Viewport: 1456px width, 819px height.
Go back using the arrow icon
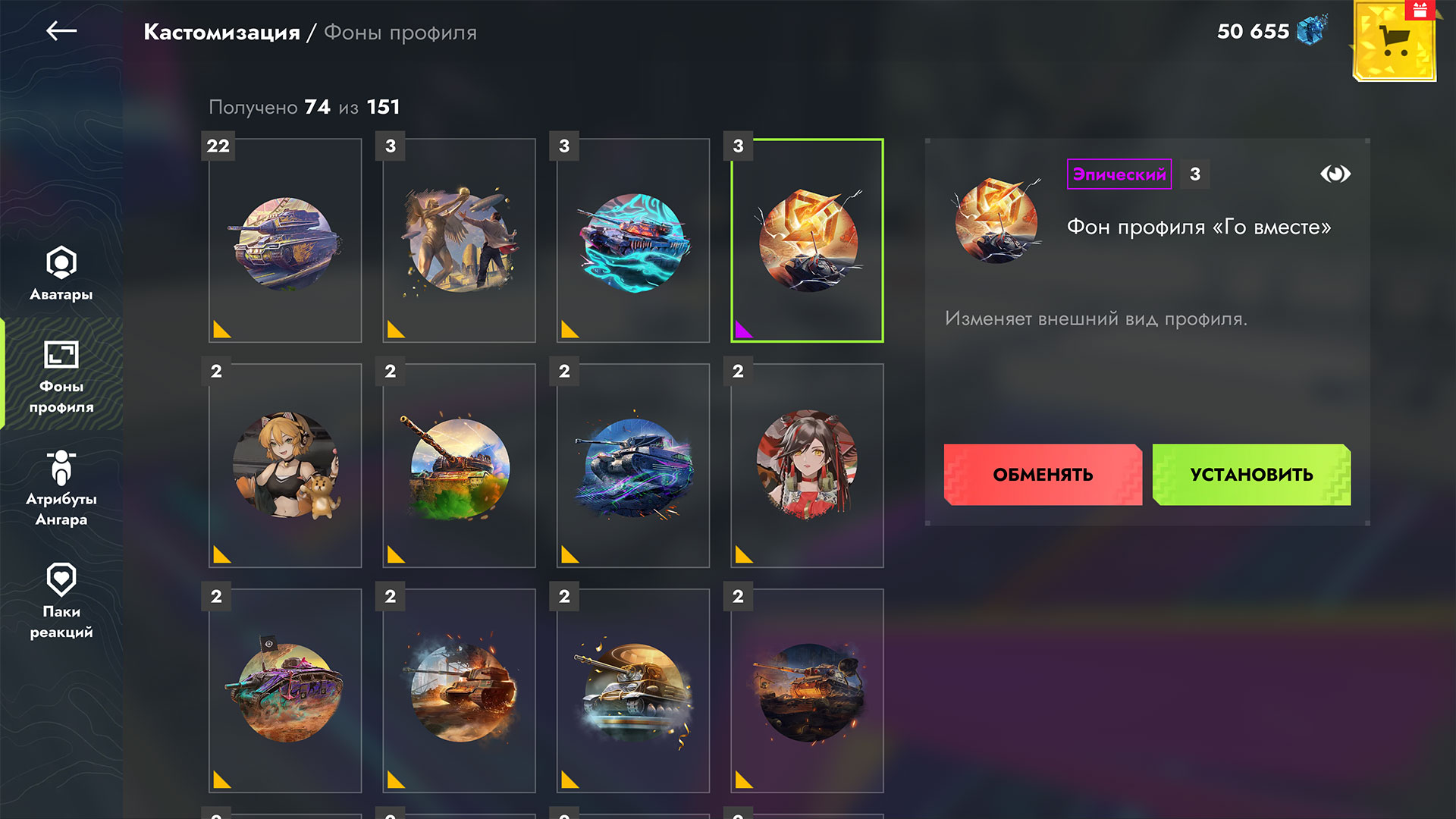click(x=61, y=31)
